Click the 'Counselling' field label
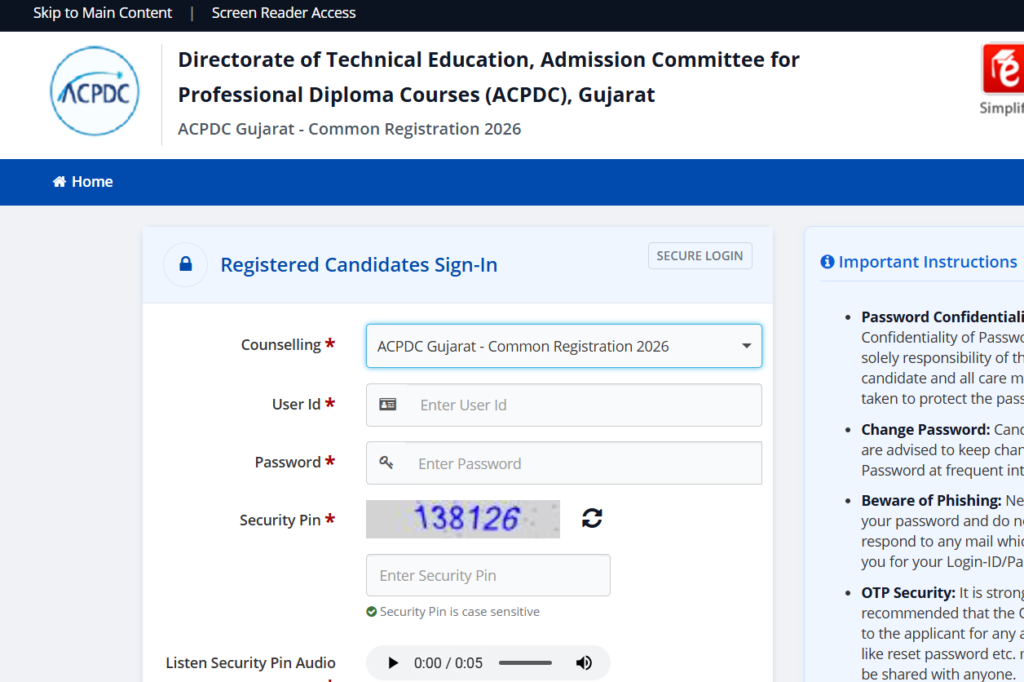The height and width of the screenshot is (682, 1024). tap(281, 345)
